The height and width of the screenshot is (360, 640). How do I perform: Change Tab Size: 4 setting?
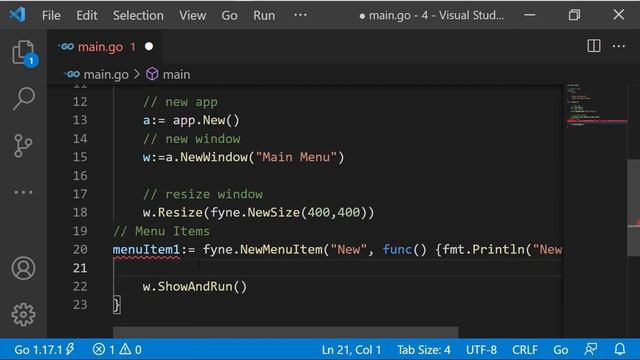pyautogui.click(x=424, y=350)
